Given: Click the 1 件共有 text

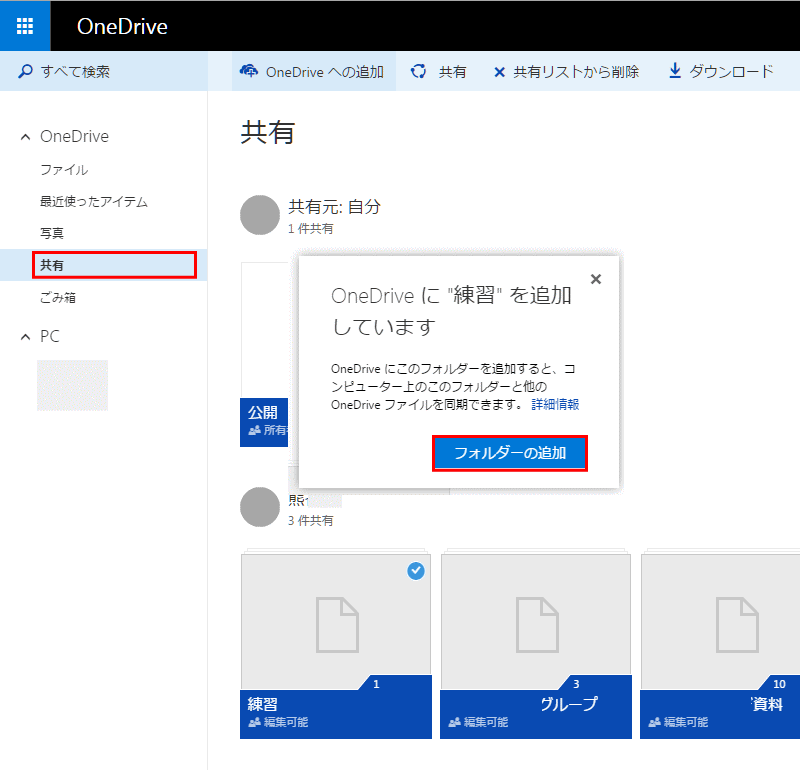Looking at the screenshot, I should [x=310, y=229].
